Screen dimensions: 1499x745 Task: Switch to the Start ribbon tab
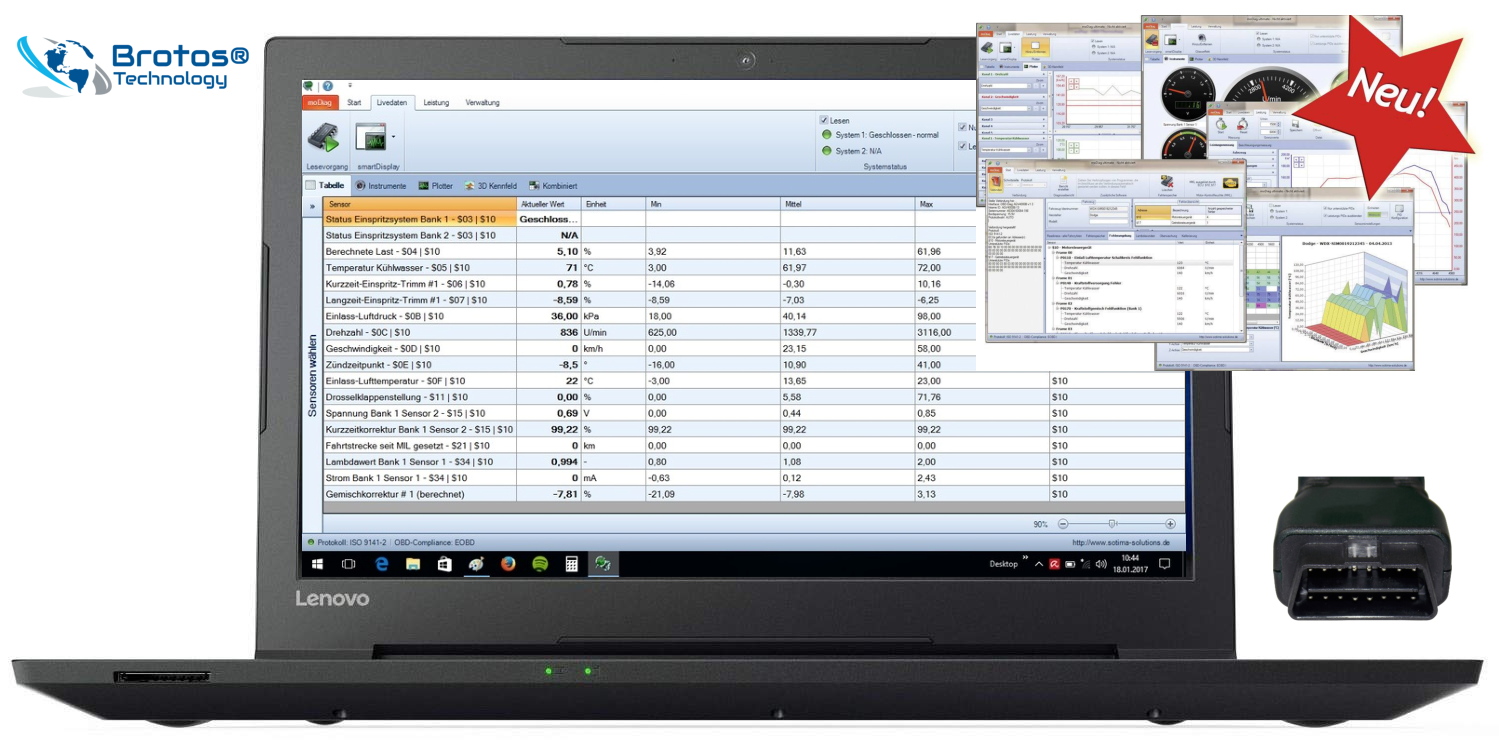354,102
